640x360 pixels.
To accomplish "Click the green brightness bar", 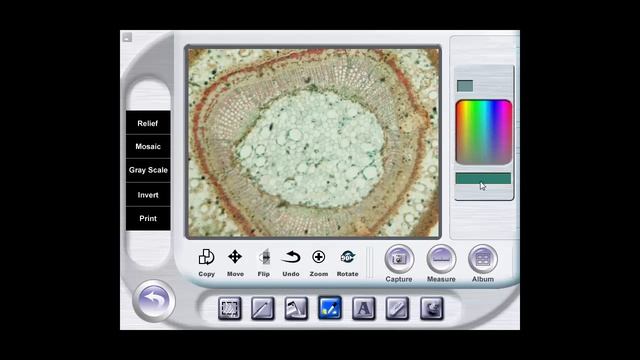I will (483, 178).
